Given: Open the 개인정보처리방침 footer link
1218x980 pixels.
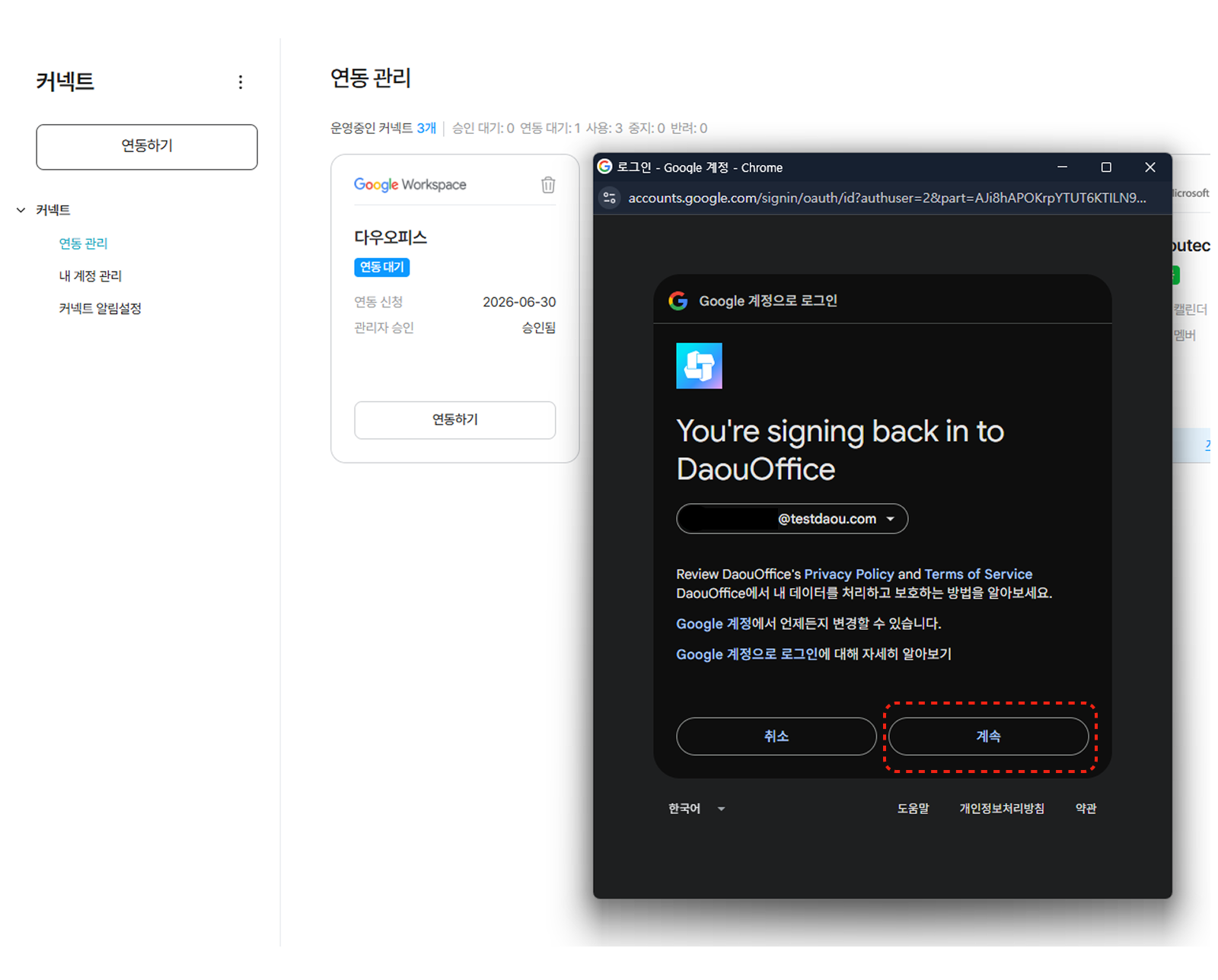Looking at the screenshot, I should 1002,809.
